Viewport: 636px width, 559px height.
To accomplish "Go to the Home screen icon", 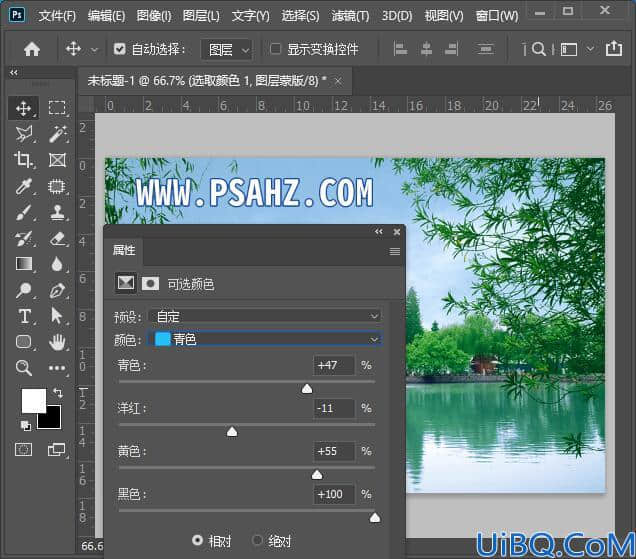I will click(x=32, y=49).
